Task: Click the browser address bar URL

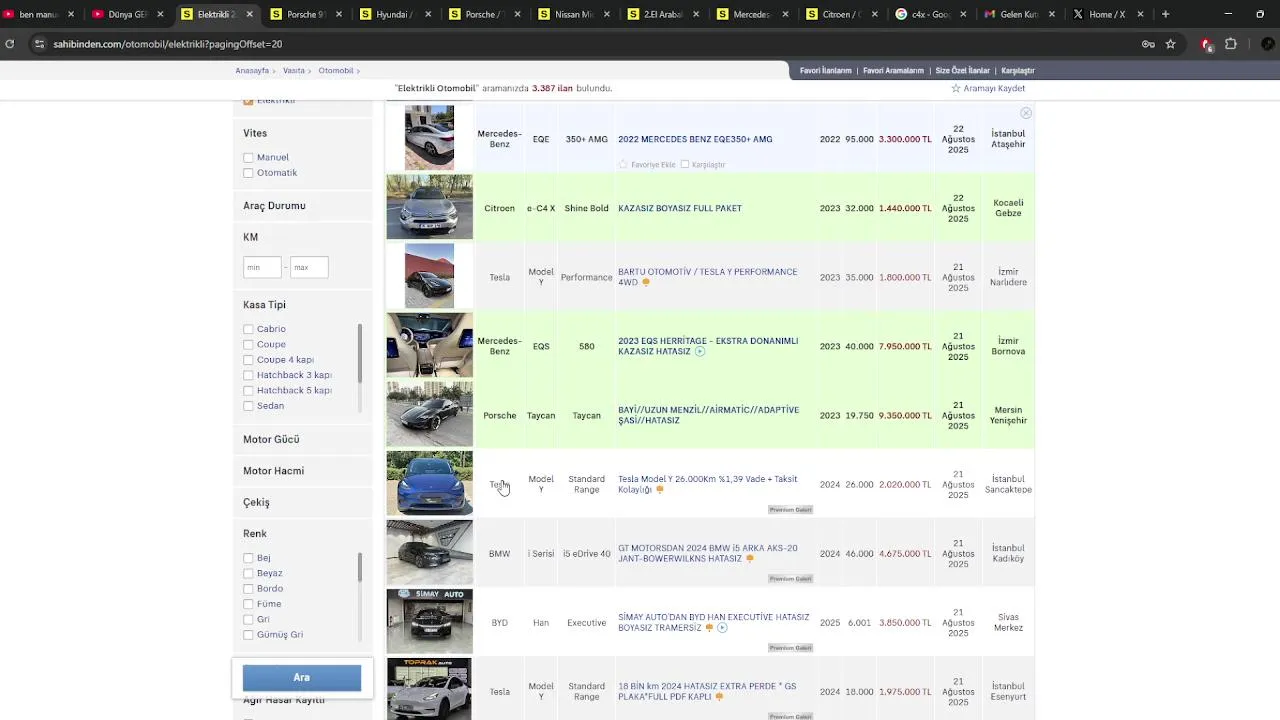Action: tap(168, 44)
